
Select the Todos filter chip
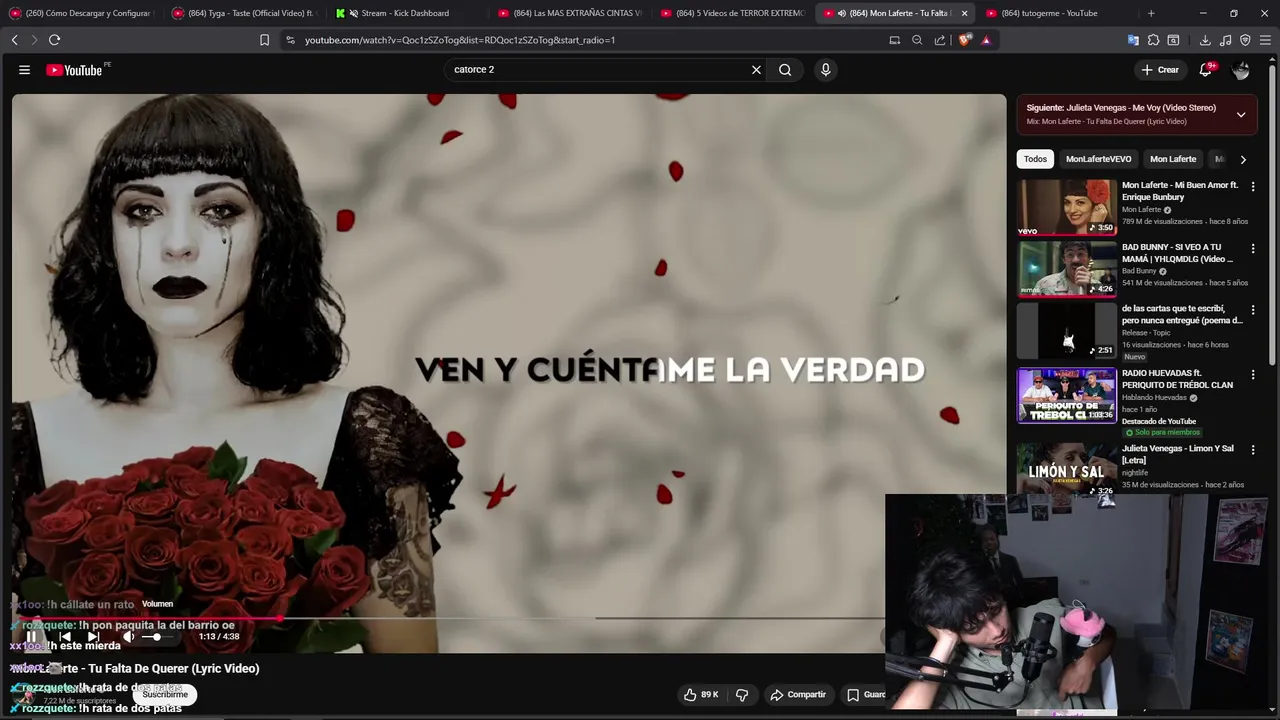coord(1035,159)
